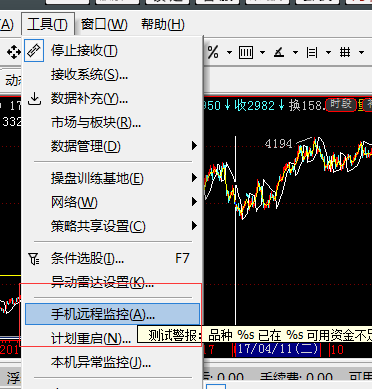Image resolution: width=372 pixels, height=389 pixels.
Task: Click the angle drawing toolbar icon
Action: pyautogui.click(x=279, y=52)
